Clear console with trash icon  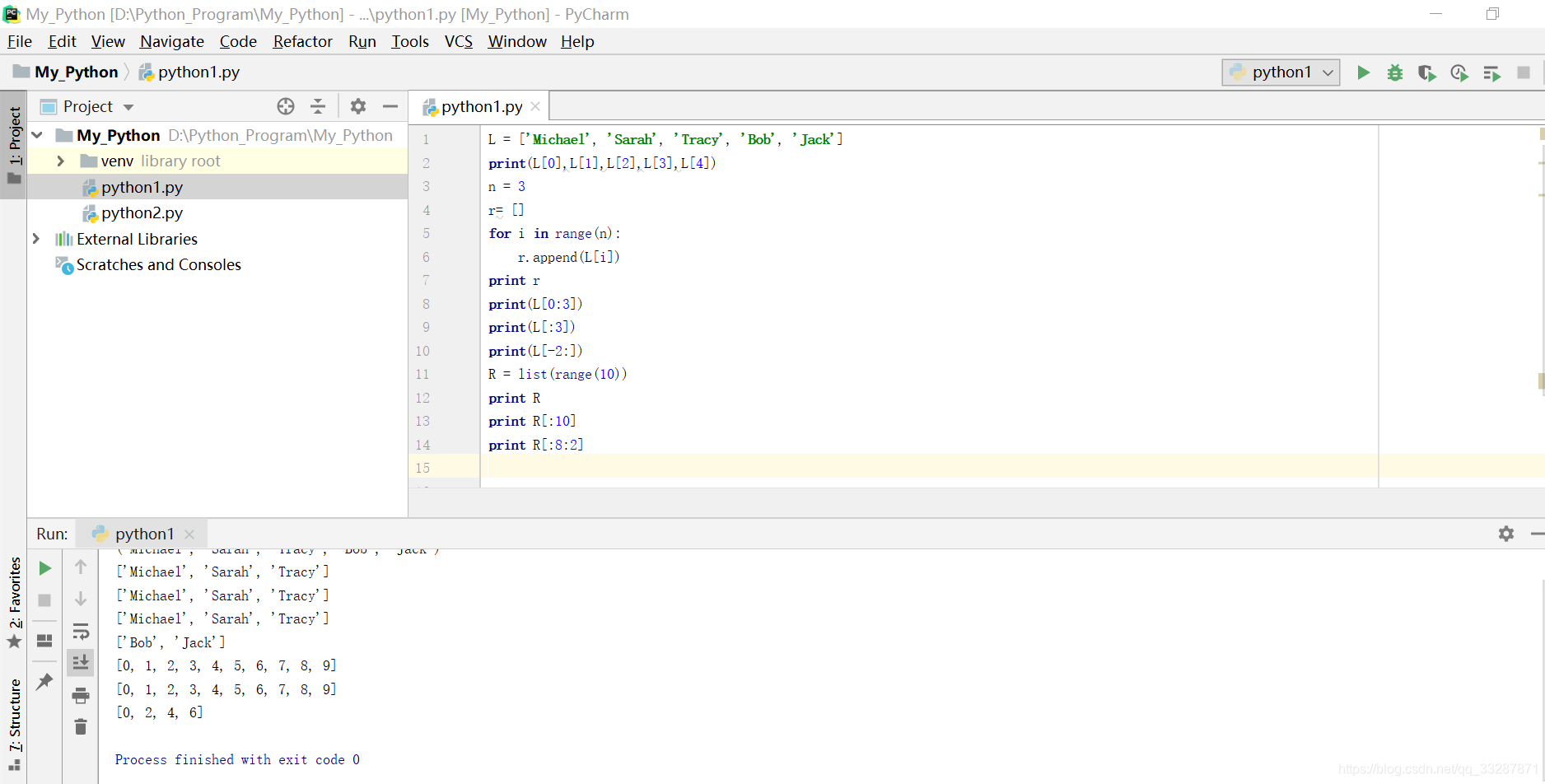pyautogui.click(x=81, y=726)
